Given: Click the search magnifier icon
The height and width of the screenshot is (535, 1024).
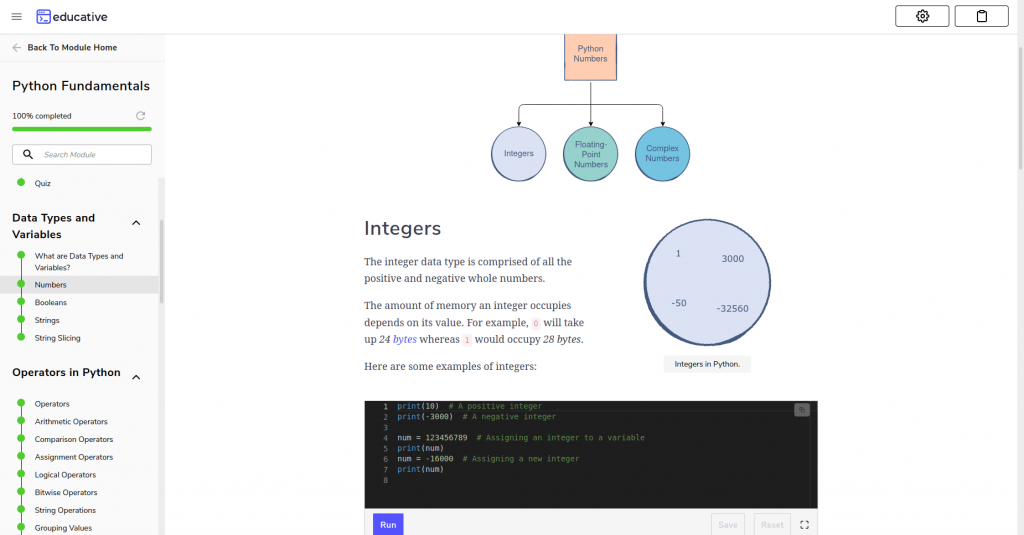Looking at the screenshot, I should [28, 154].
